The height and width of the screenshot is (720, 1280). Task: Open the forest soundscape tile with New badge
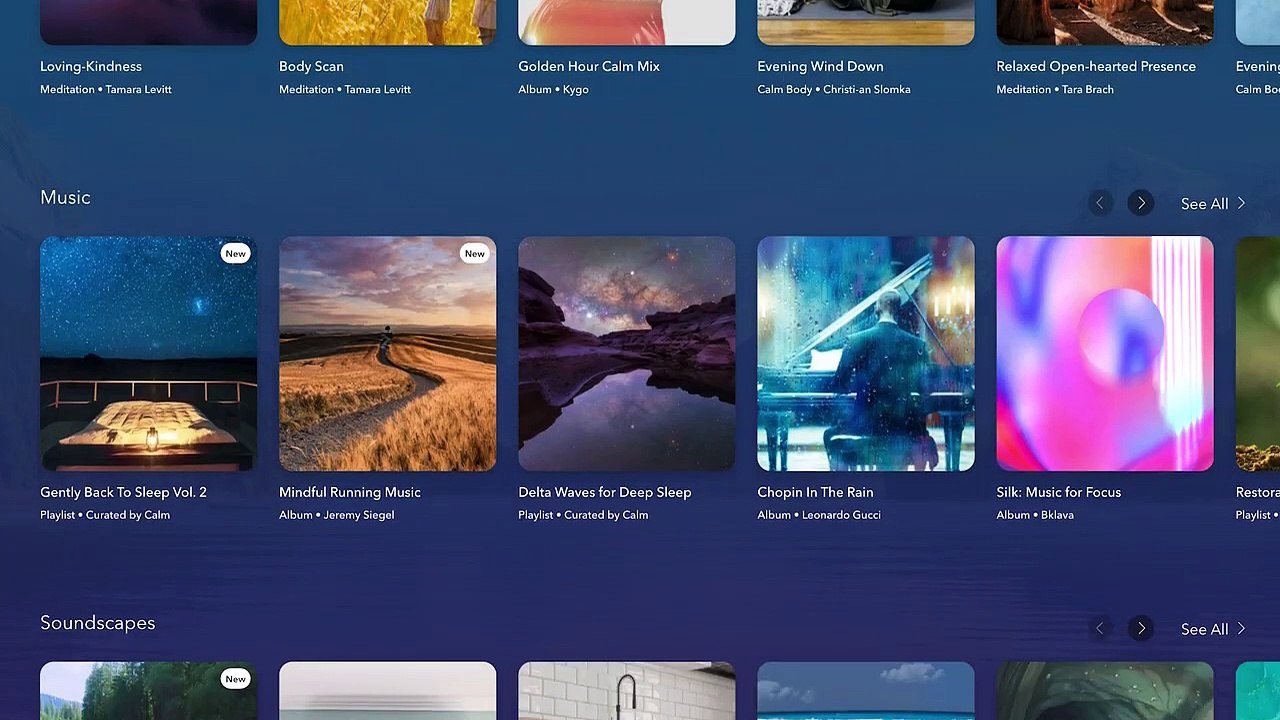(x=148, y=691)
